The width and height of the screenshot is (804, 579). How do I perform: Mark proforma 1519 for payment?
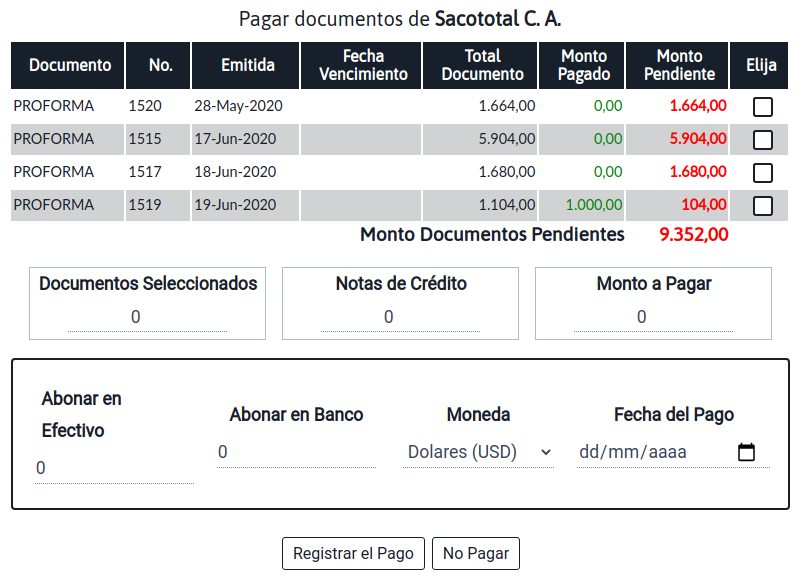762,205
